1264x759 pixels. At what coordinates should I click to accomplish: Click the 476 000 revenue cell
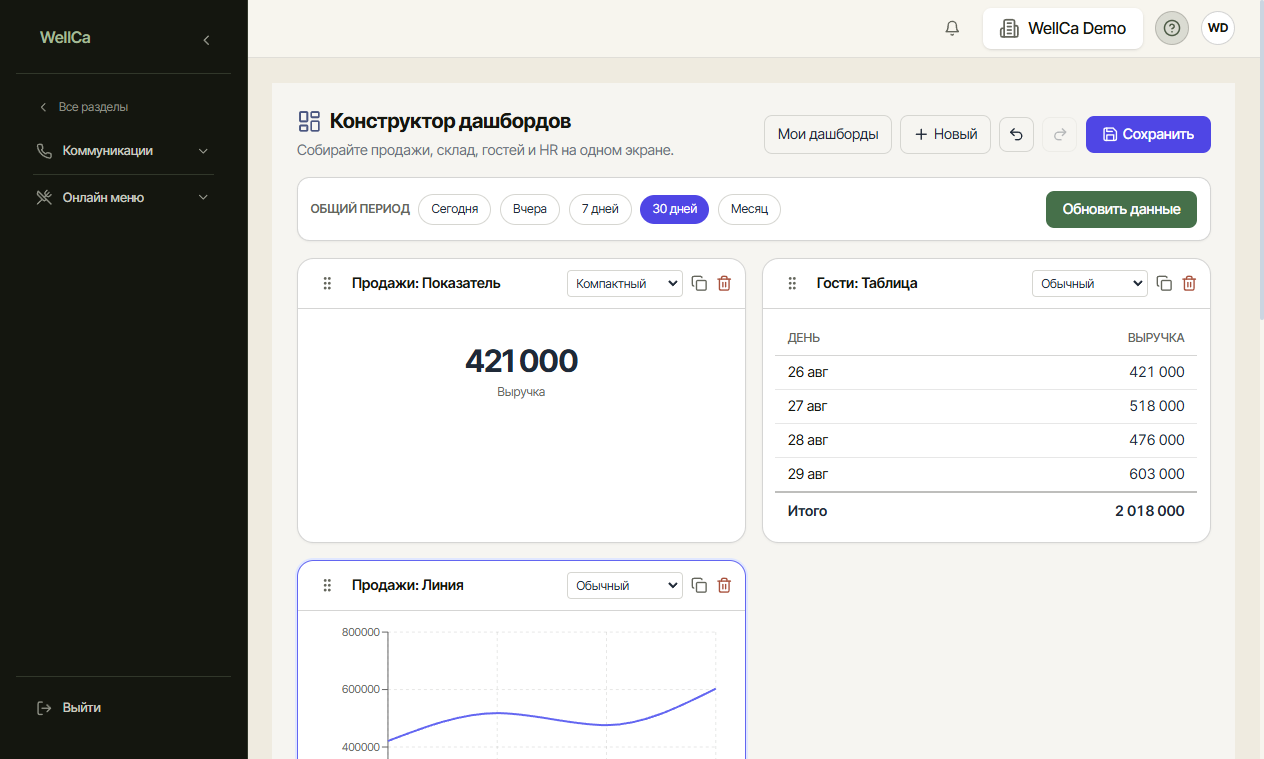[x=1156, y=440]
